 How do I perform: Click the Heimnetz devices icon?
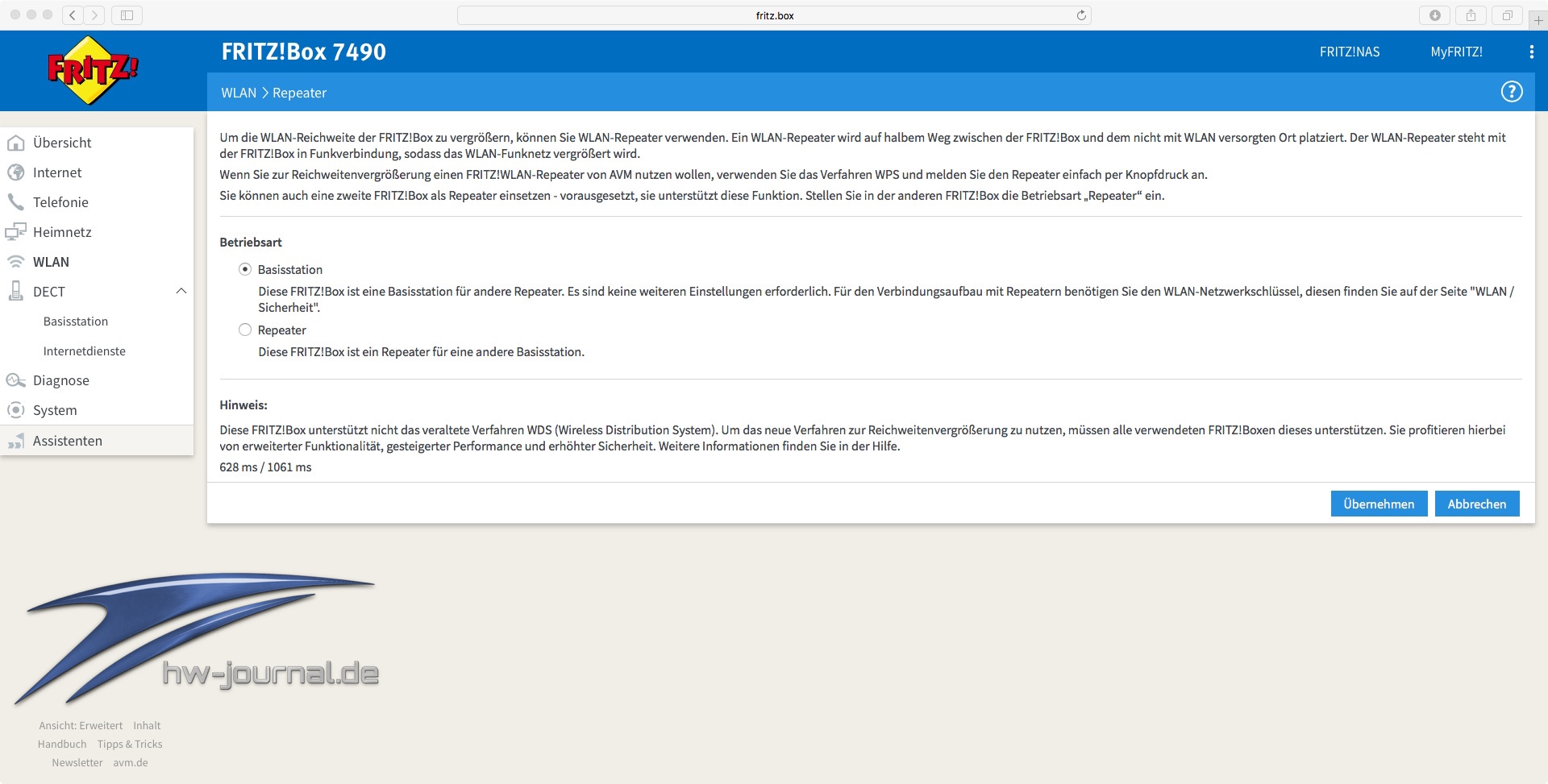[15, 232]
